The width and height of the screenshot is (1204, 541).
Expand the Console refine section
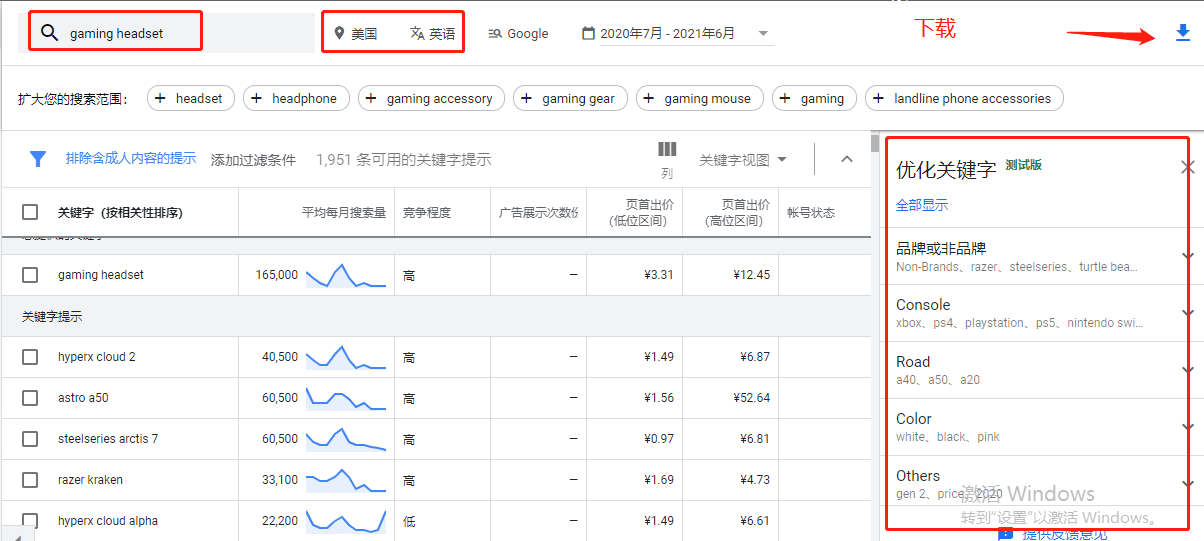1187,313
